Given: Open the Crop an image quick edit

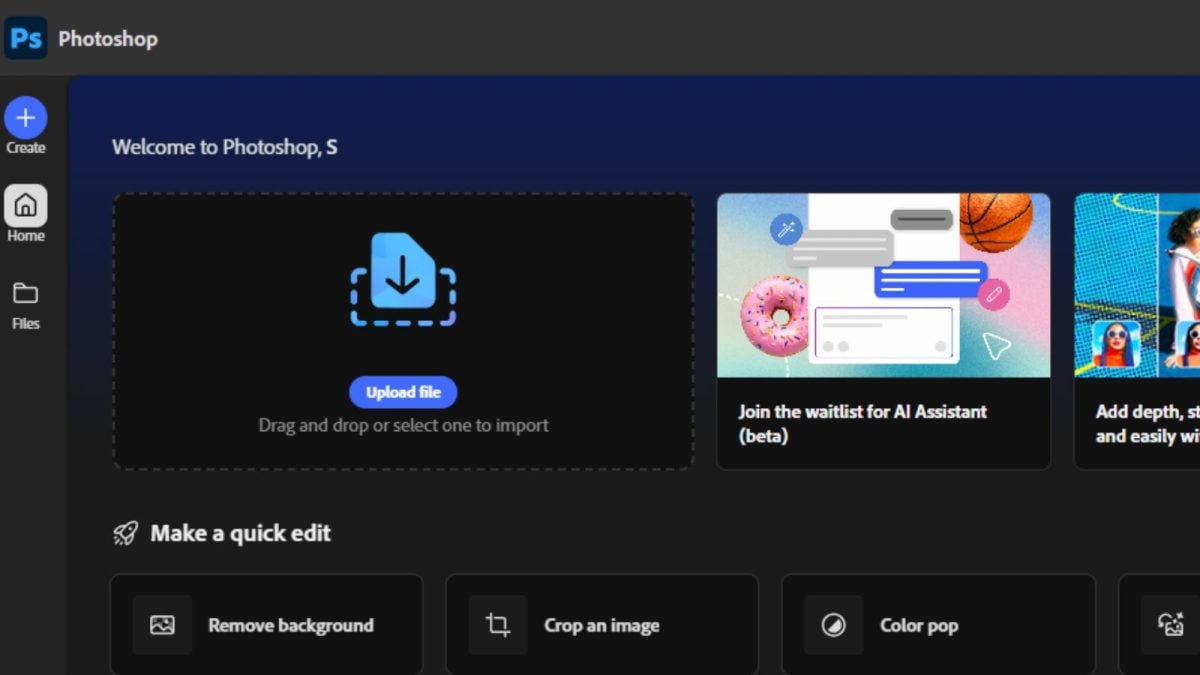Looking at the screenshot, I should [601, 624].
